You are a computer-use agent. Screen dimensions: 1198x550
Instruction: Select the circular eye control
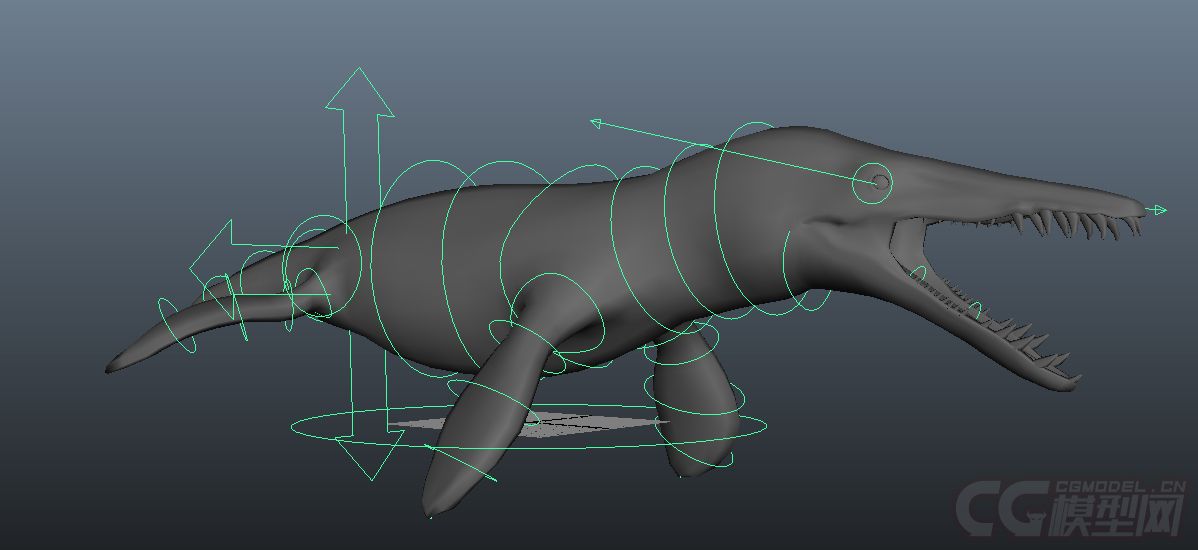coord(873,183)
